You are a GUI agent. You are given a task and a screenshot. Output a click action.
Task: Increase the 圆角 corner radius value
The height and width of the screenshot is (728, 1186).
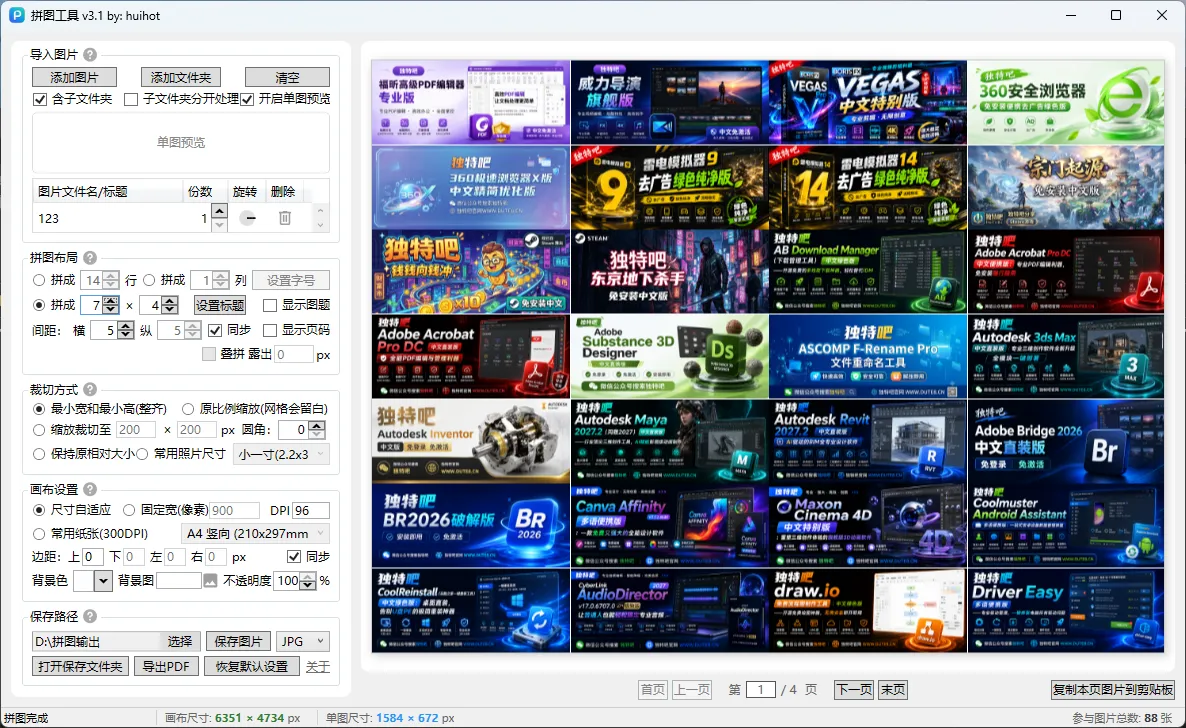coord(317,426)
